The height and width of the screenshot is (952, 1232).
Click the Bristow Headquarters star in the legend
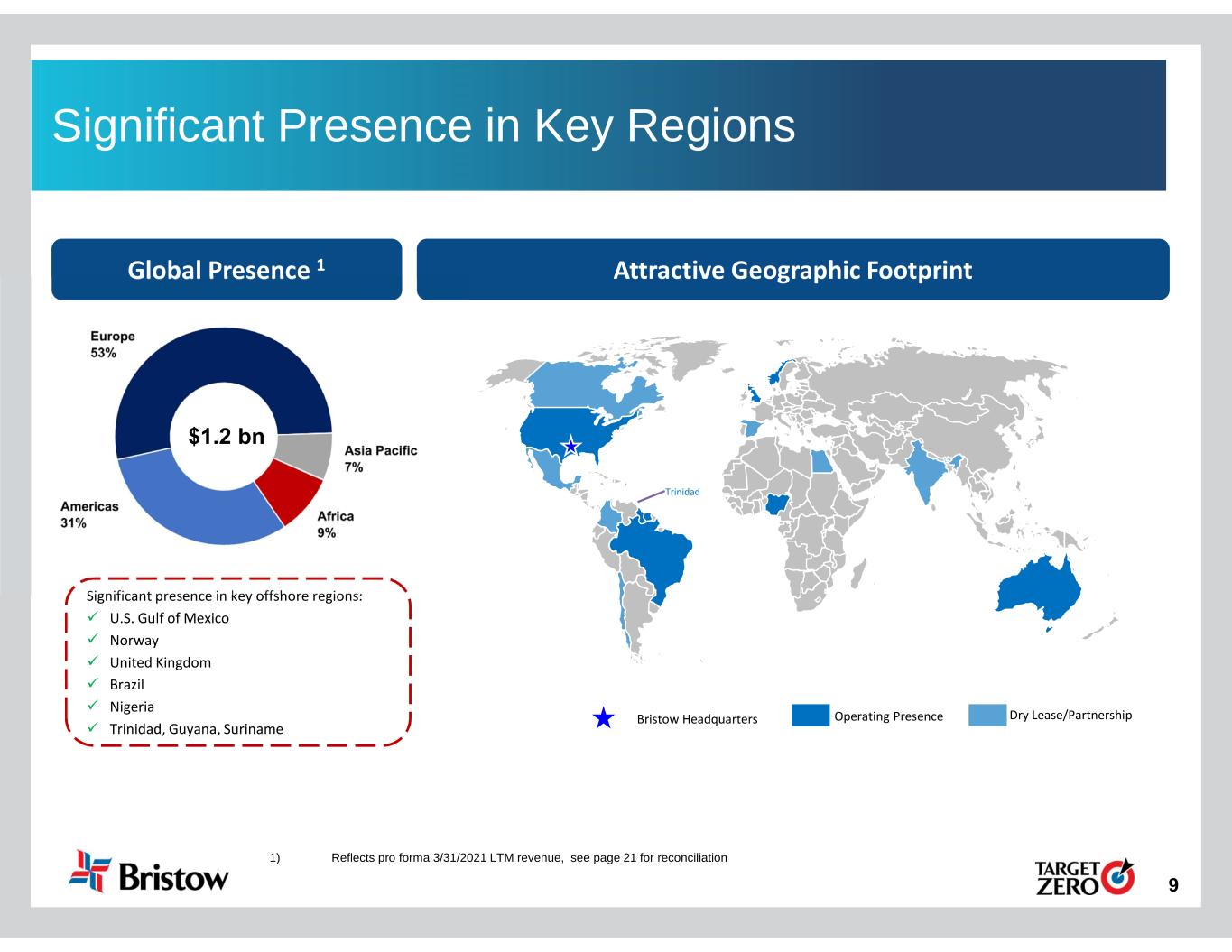[604, 718]
